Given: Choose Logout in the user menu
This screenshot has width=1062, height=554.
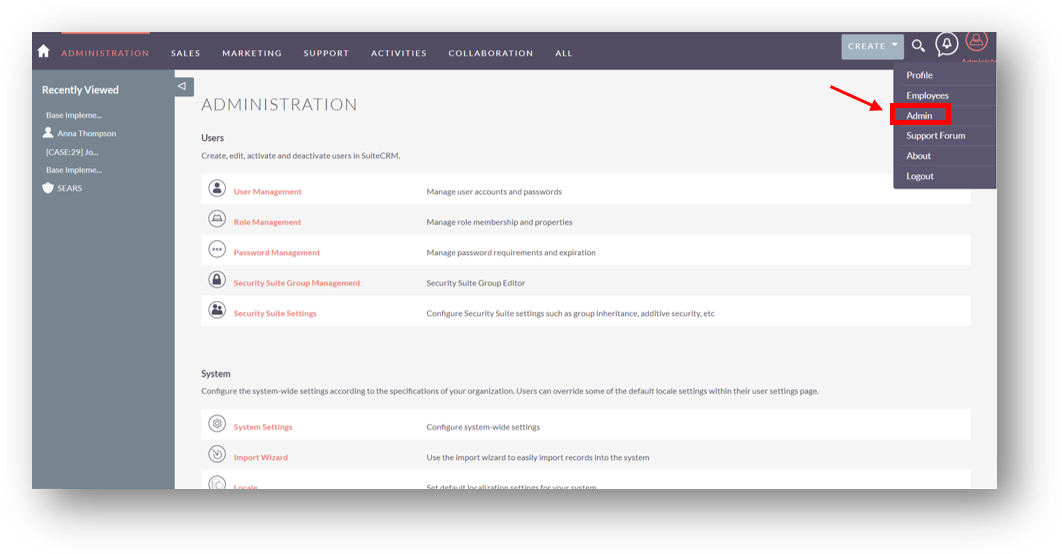Looking at the screenshot, I should coord(920,176).
